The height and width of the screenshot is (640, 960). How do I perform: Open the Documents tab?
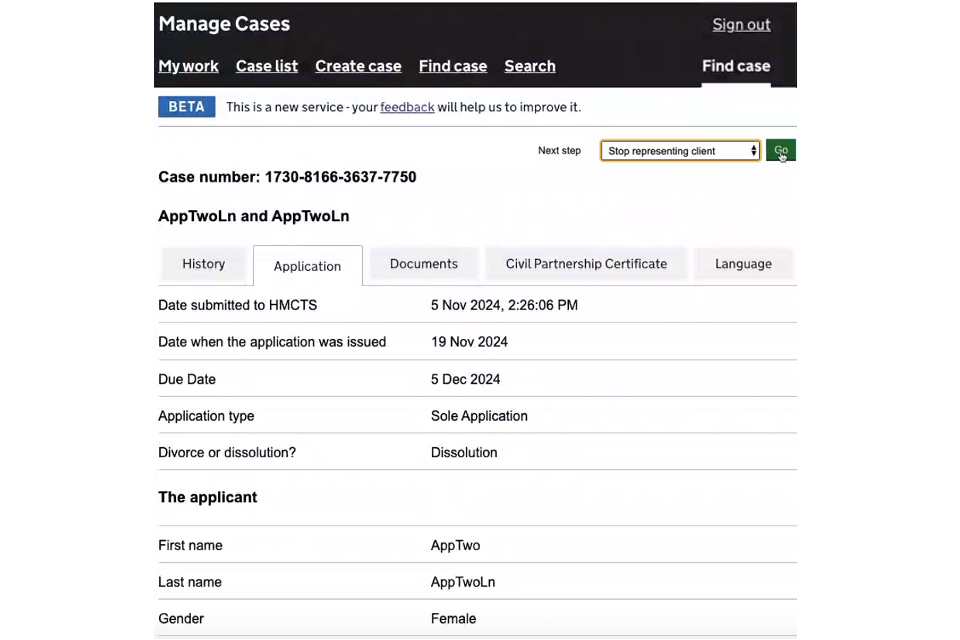(424, 264)
